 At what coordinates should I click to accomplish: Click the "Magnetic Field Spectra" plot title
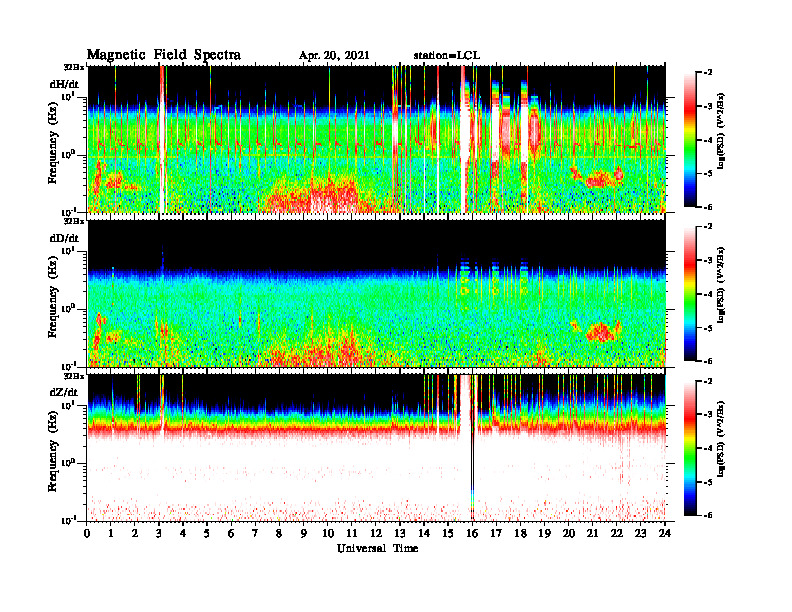[x=164, y=55]
